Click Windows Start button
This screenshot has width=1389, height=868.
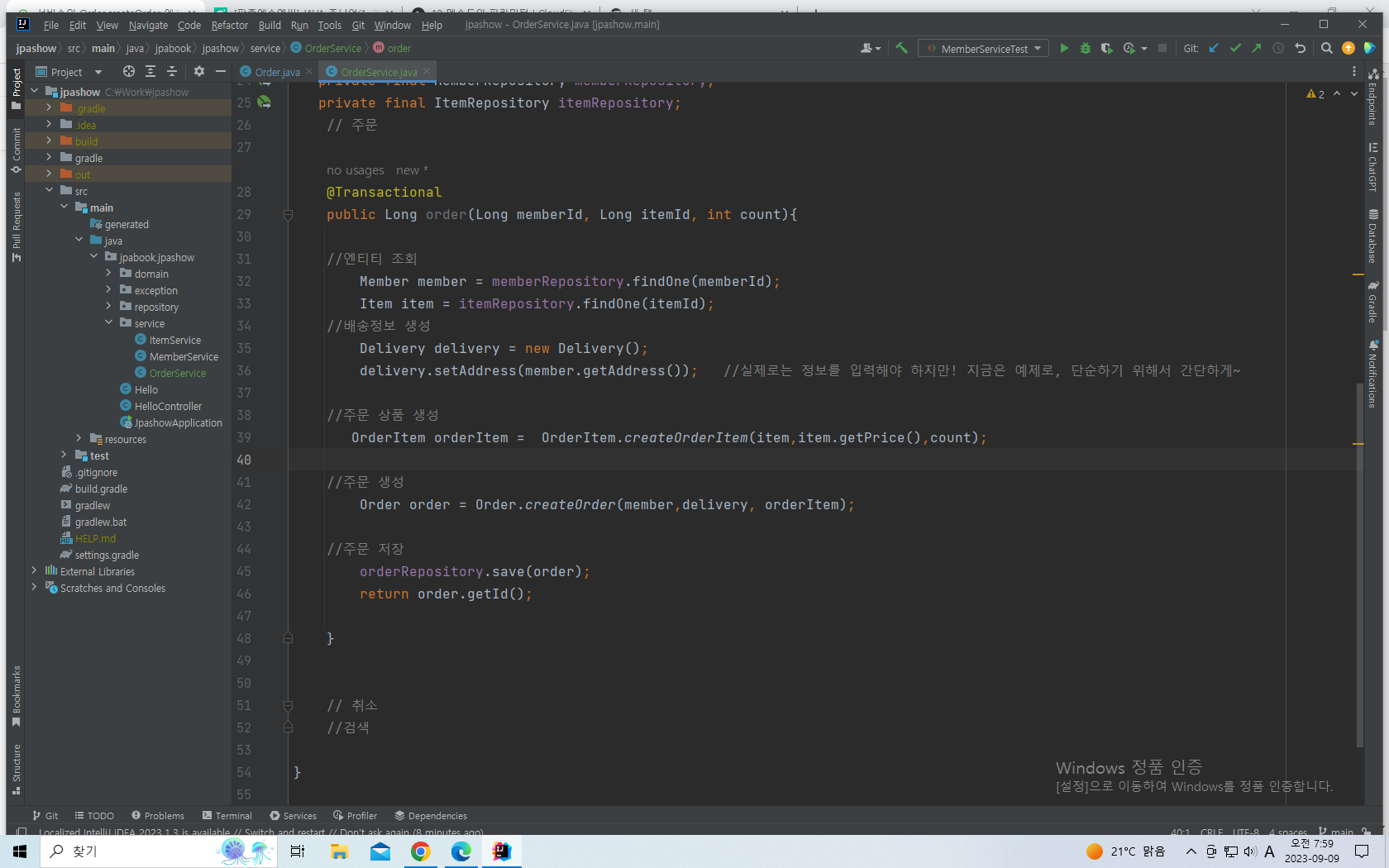coord(20,851)
